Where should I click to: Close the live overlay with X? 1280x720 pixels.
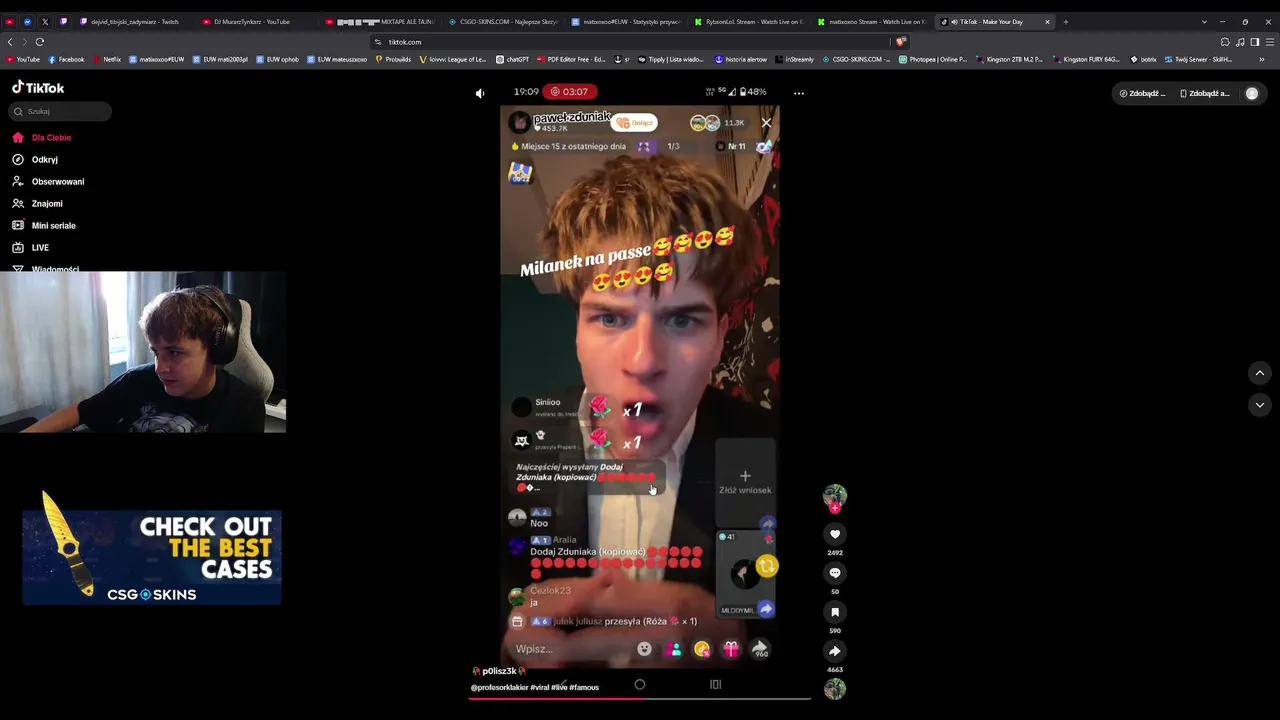pos(766,123)
